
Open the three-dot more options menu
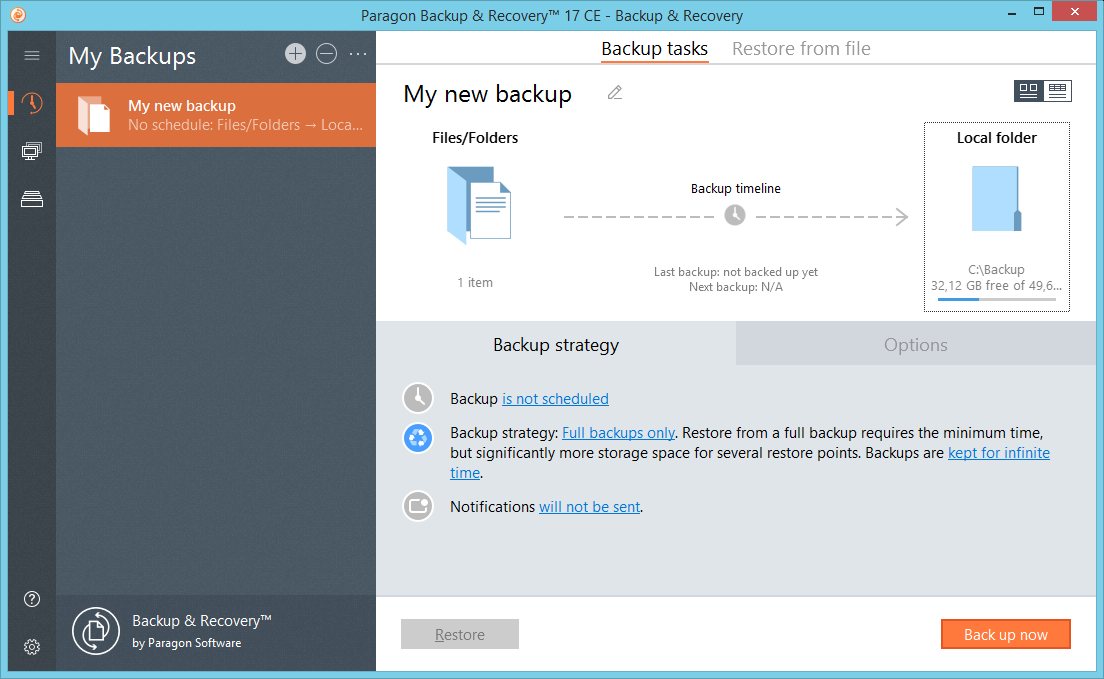pyautogui.click(x=358, y=55)
